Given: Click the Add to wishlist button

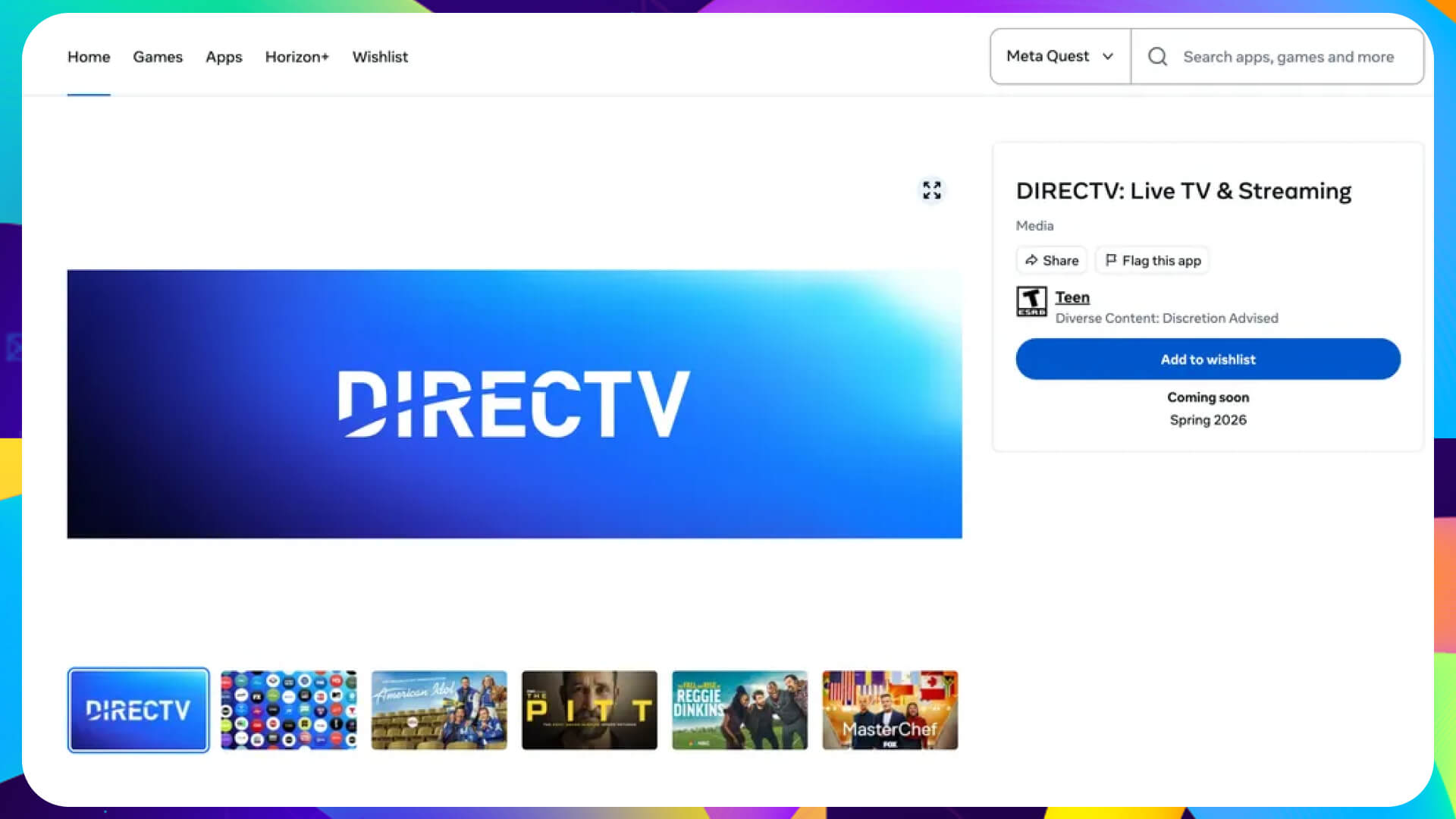Looking at the screenshot, I should coord(1208,359).
